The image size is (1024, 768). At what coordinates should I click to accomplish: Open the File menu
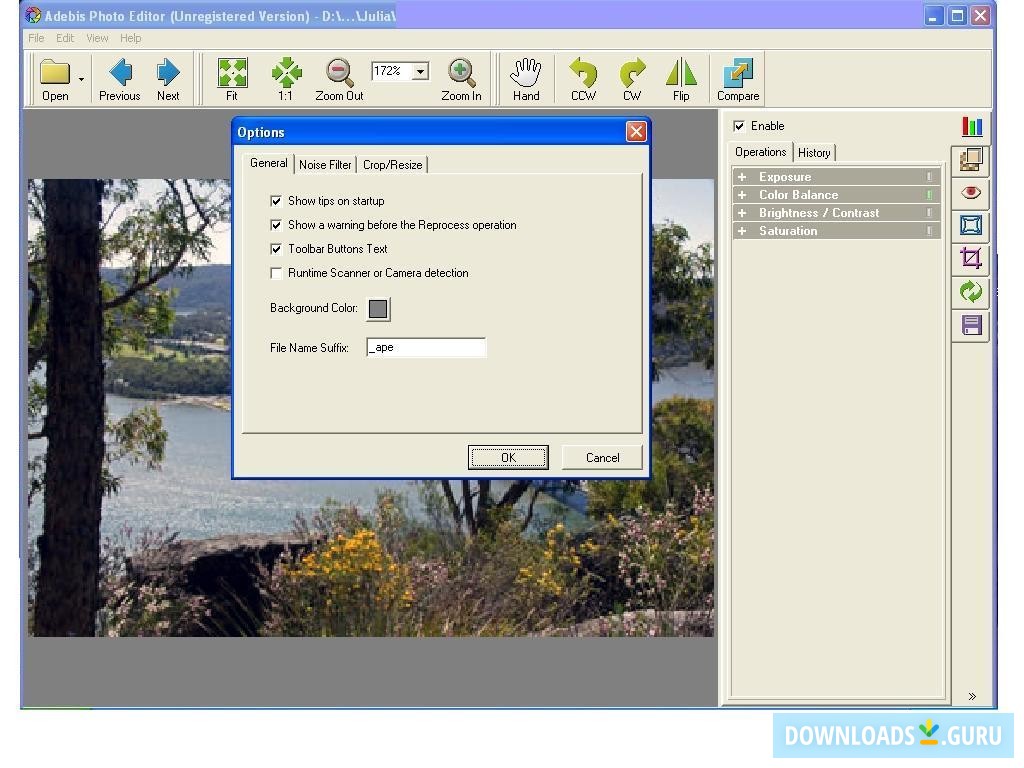[x=36, y=39]
